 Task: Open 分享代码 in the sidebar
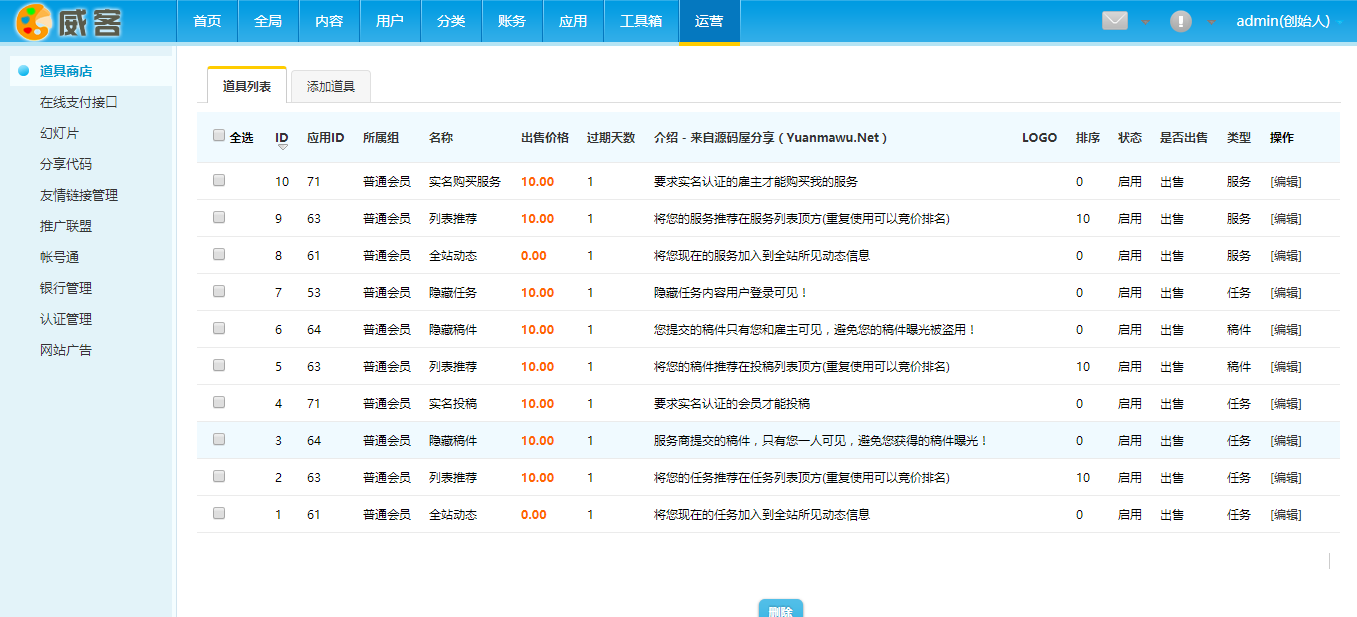[x=66, y=164]
